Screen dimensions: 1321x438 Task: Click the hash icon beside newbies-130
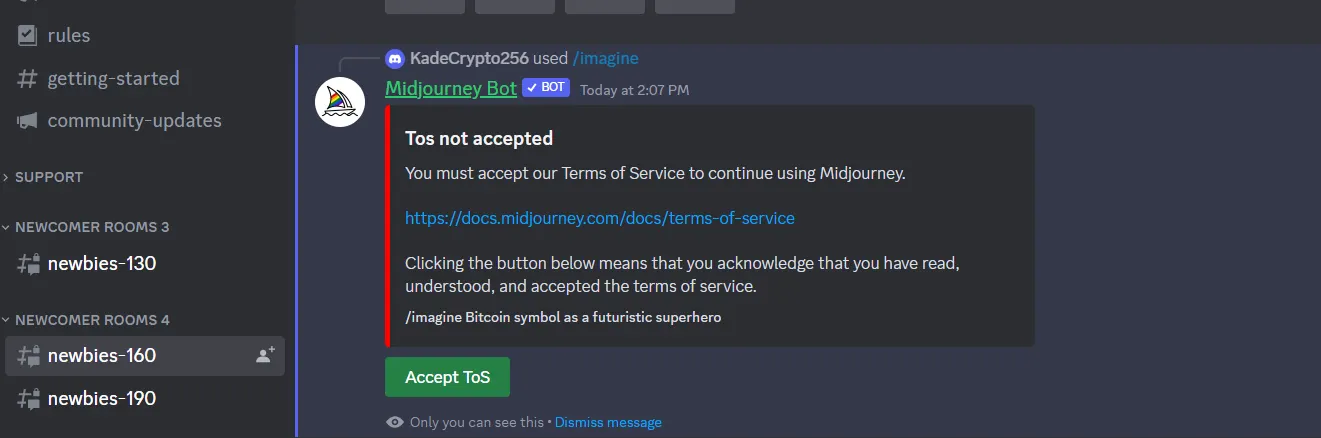[x=28, y=264]
